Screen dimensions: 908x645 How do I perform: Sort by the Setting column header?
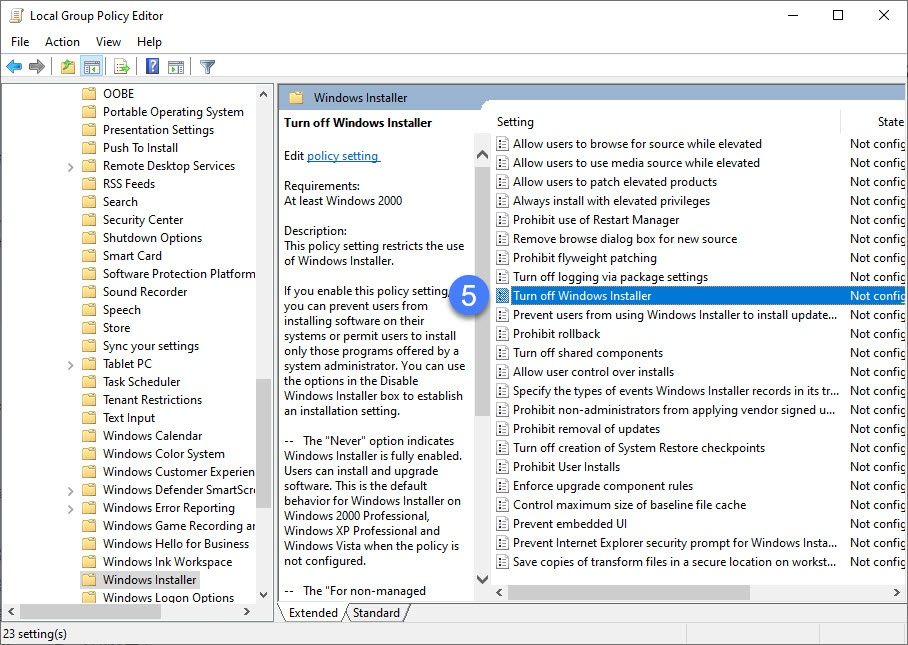click(x=515, y=122)
